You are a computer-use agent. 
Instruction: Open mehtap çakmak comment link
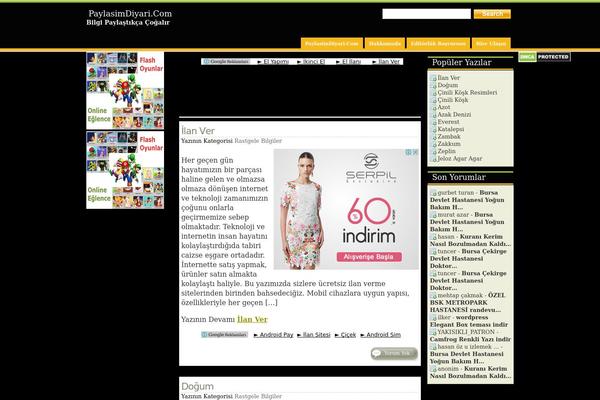(468, 302)
